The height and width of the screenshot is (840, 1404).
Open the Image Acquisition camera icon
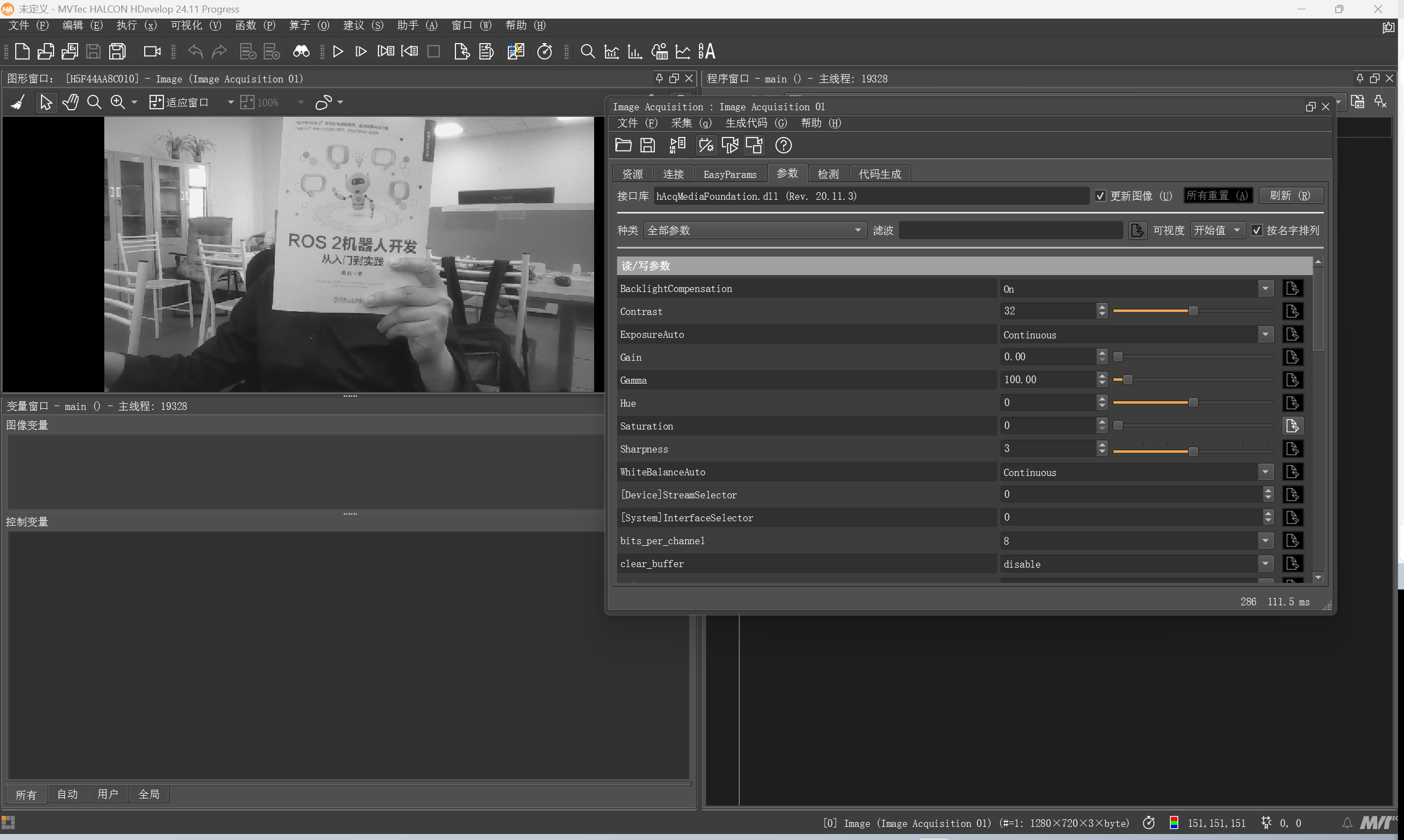(152, 51)
